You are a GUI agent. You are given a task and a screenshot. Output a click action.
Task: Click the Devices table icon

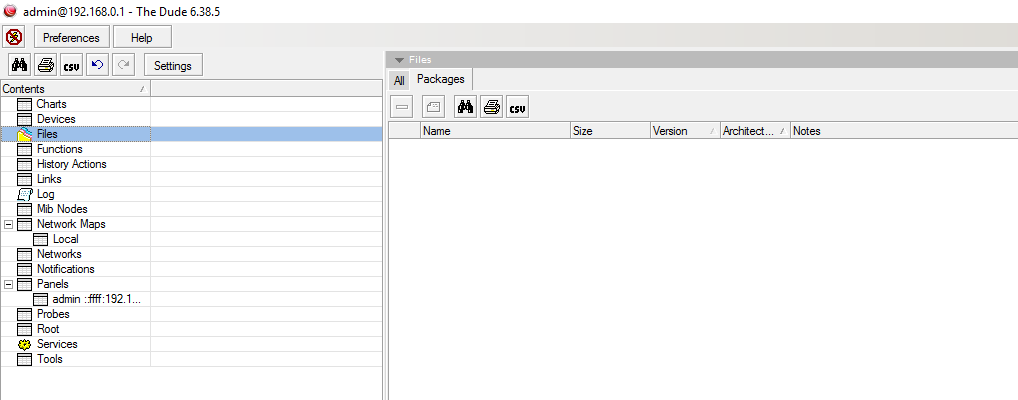pyautogui.click(x=24, y=119)
